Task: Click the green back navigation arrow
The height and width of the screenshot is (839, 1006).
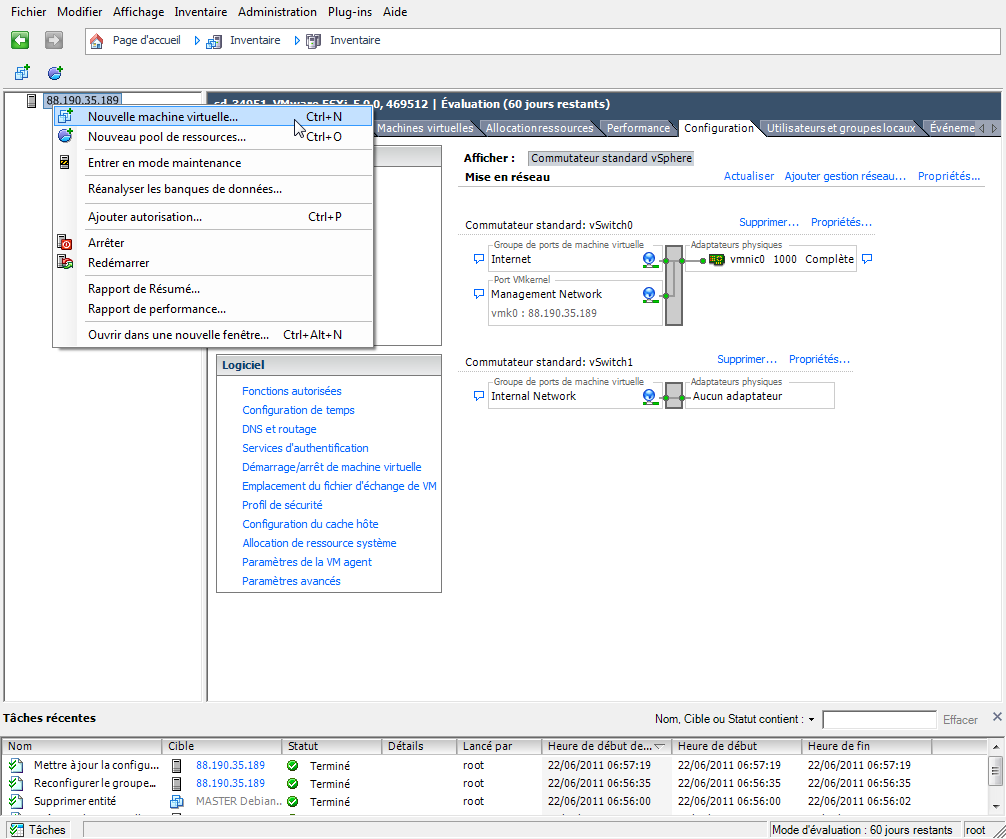Action: tap(20, 40)
